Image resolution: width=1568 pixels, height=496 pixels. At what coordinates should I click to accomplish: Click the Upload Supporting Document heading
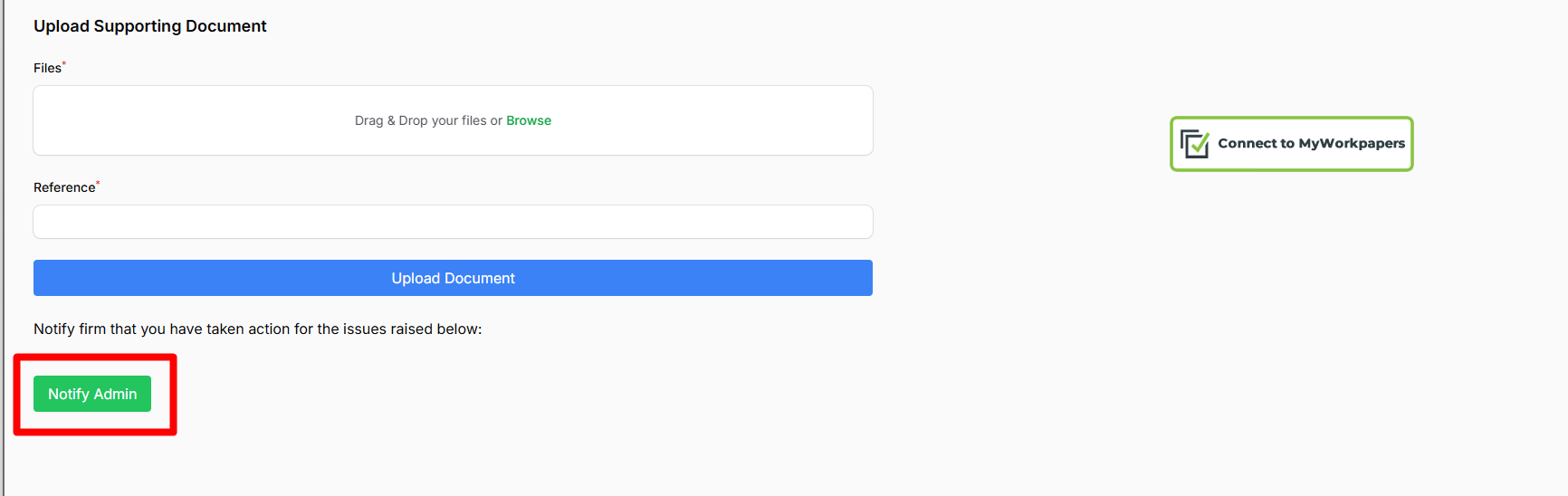click(150, 26)
